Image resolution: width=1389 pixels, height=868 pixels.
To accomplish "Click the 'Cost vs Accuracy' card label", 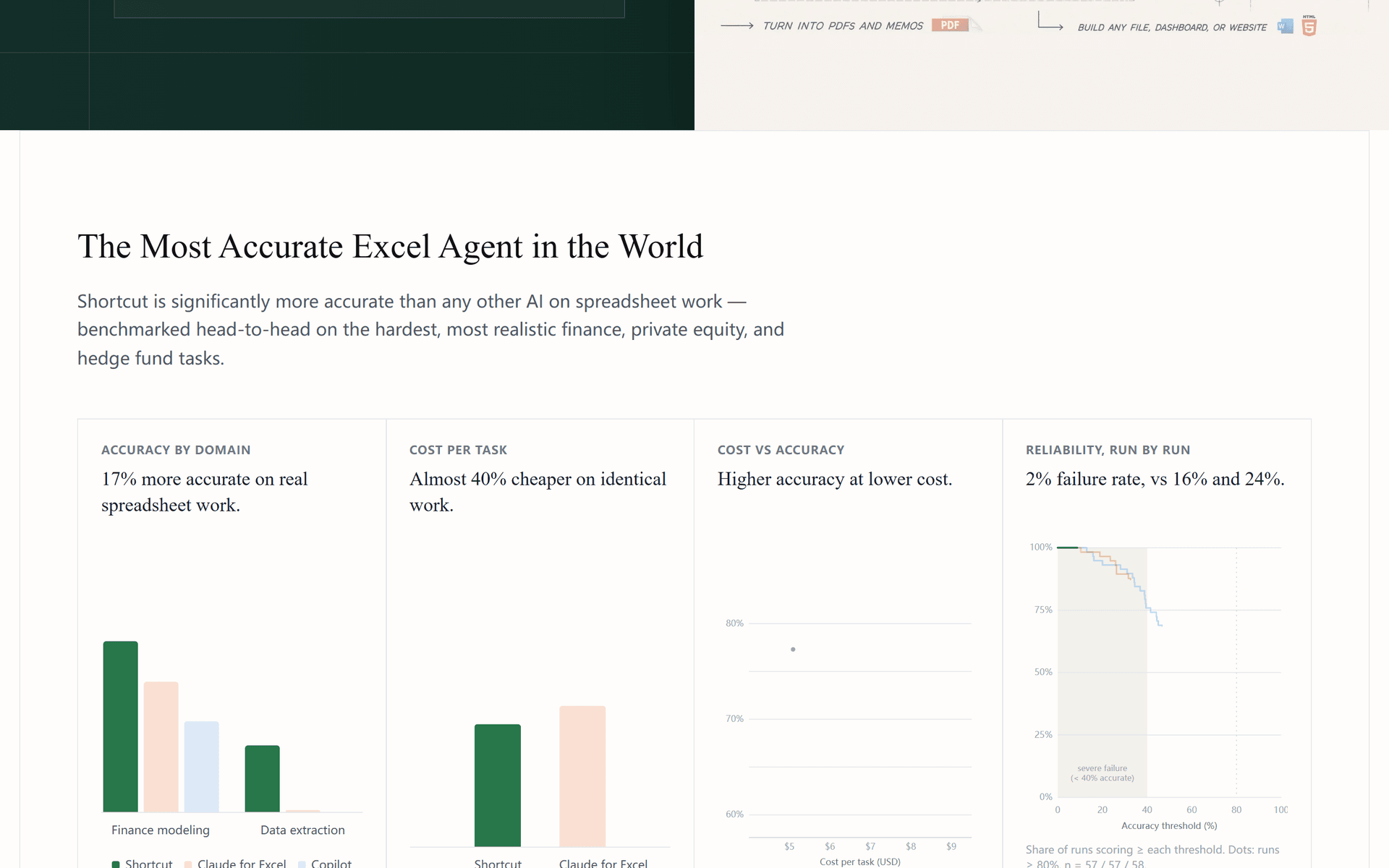I will pyautogui.click(x=781, y=450).
